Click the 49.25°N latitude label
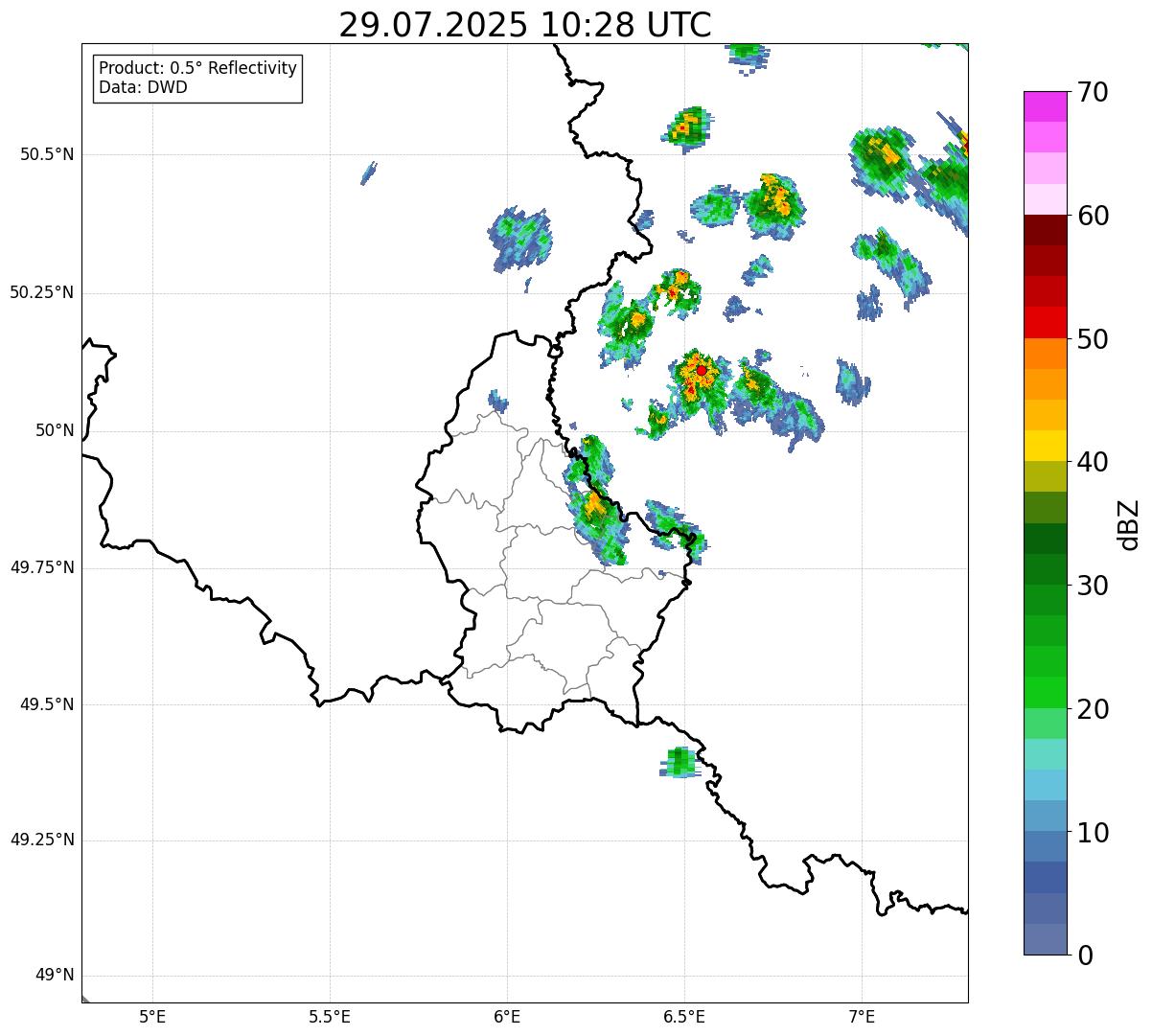The height and width of the screenshot is (1036, 1152). tap(42, 840)
